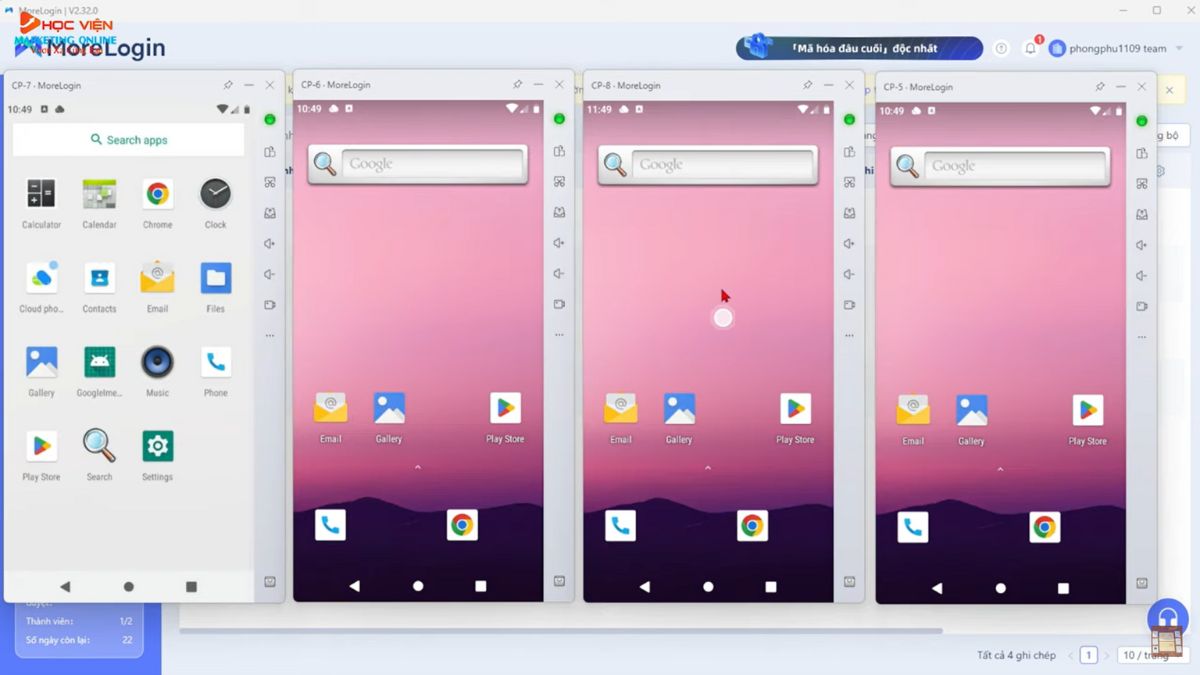Open Play Store in CP-7 drawer
Viewport: 1200px width, 675px height.
coord(41,446)
